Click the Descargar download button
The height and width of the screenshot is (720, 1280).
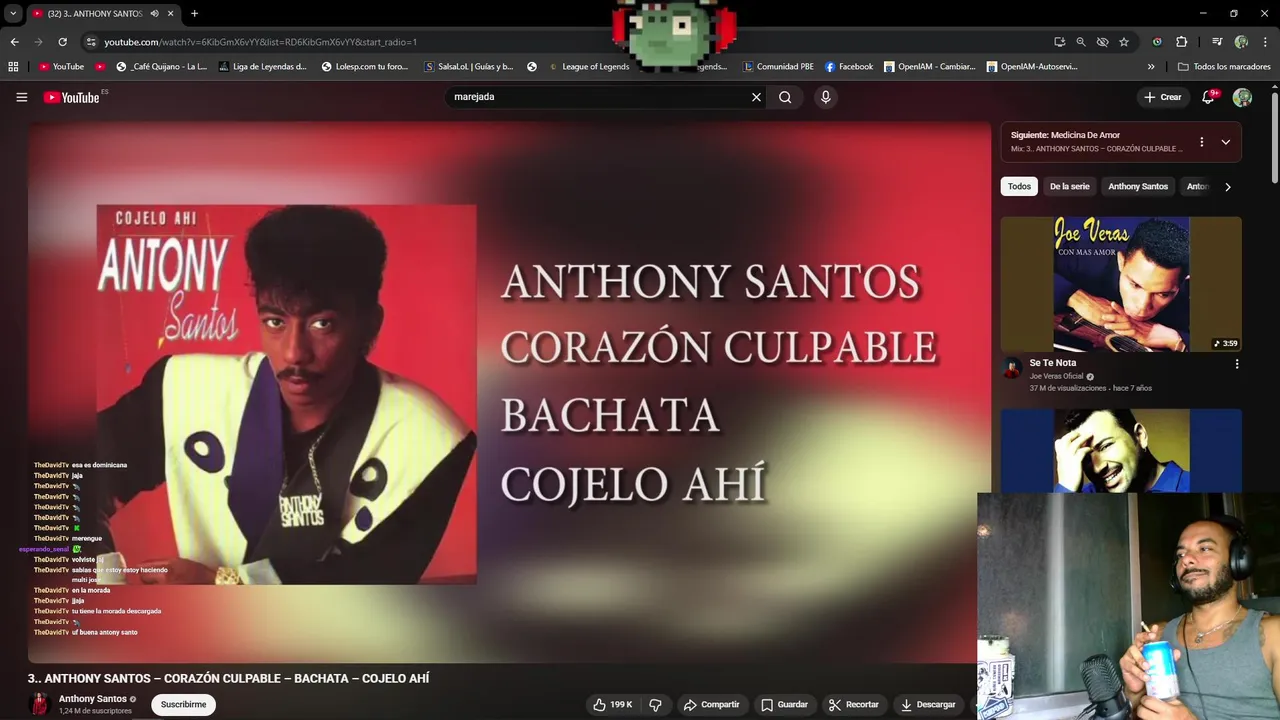[928, 705]
